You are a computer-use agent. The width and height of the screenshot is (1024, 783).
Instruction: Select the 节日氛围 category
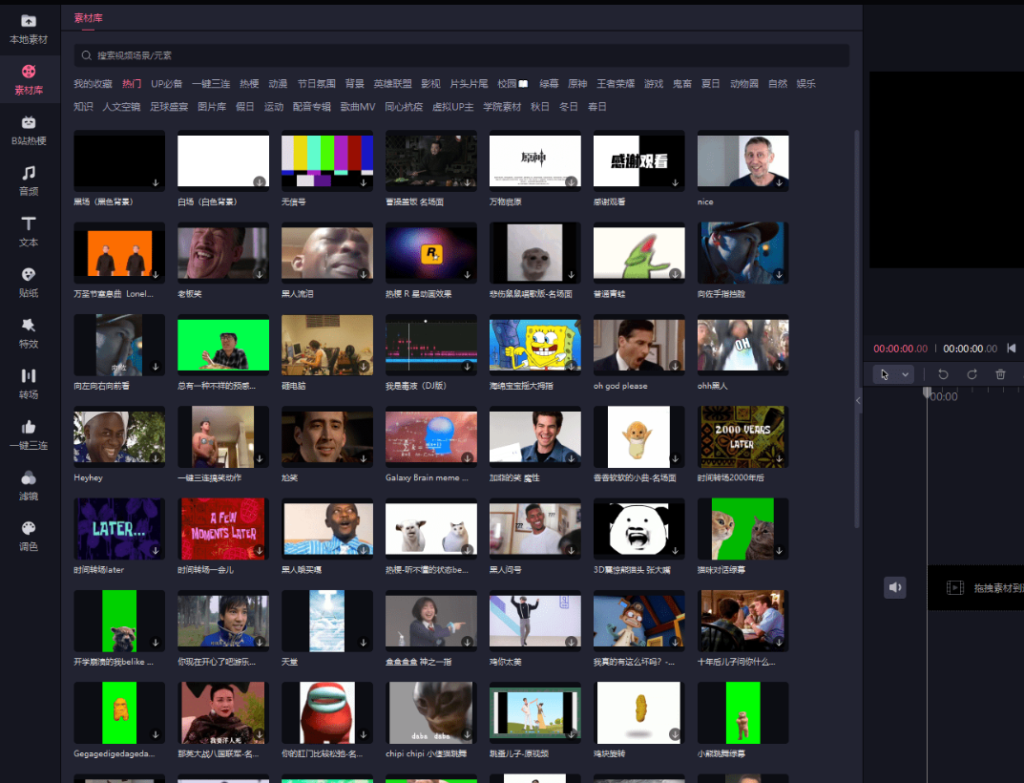pyautogui.click(x=316, y=84)
